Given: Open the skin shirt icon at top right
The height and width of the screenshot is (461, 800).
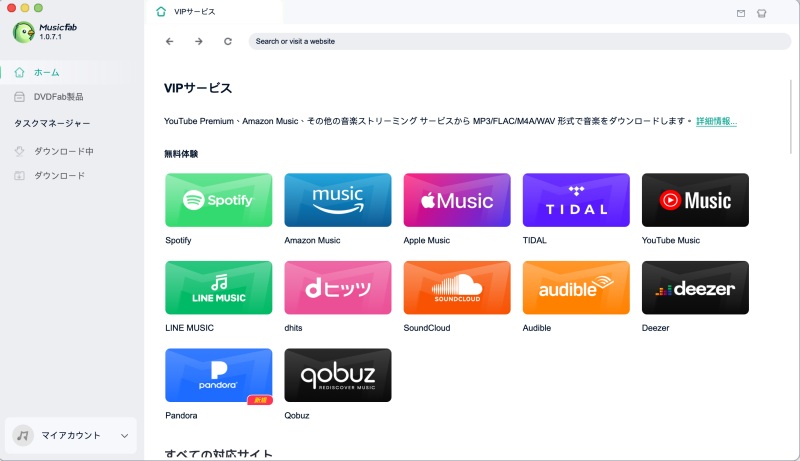Looking at the screenshot, I should [761, 13].
